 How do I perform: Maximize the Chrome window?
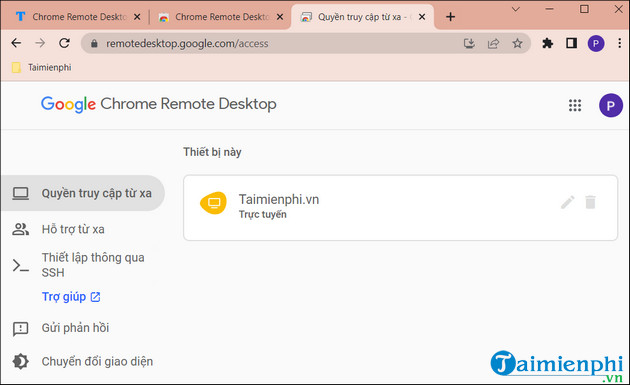pyautogui.click(x=584, y=9)
